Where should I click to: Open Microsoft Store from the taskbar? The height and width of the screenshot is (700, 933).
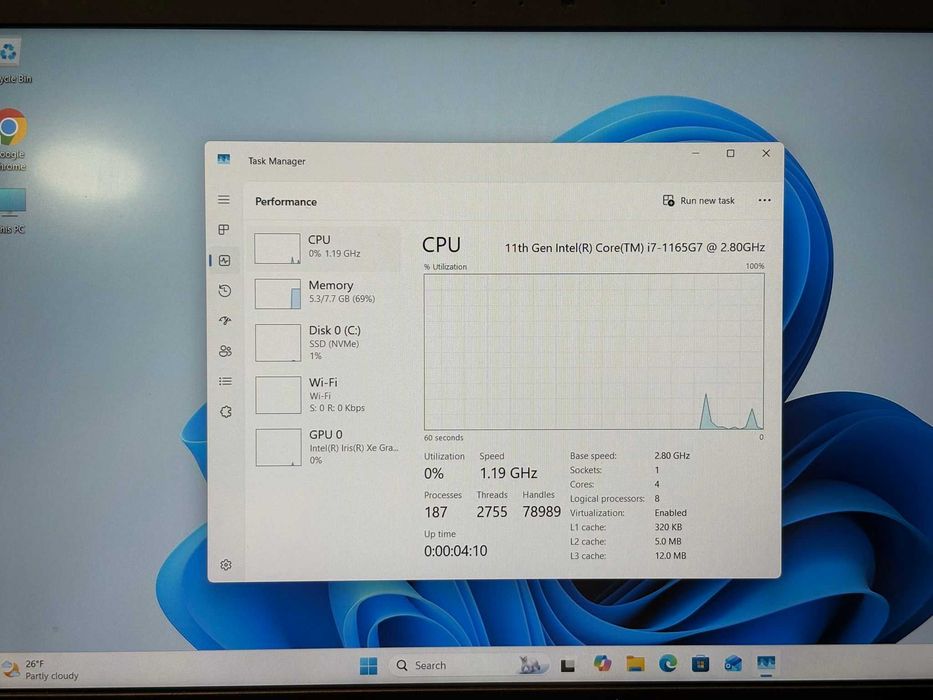click(x=700, y=664)
